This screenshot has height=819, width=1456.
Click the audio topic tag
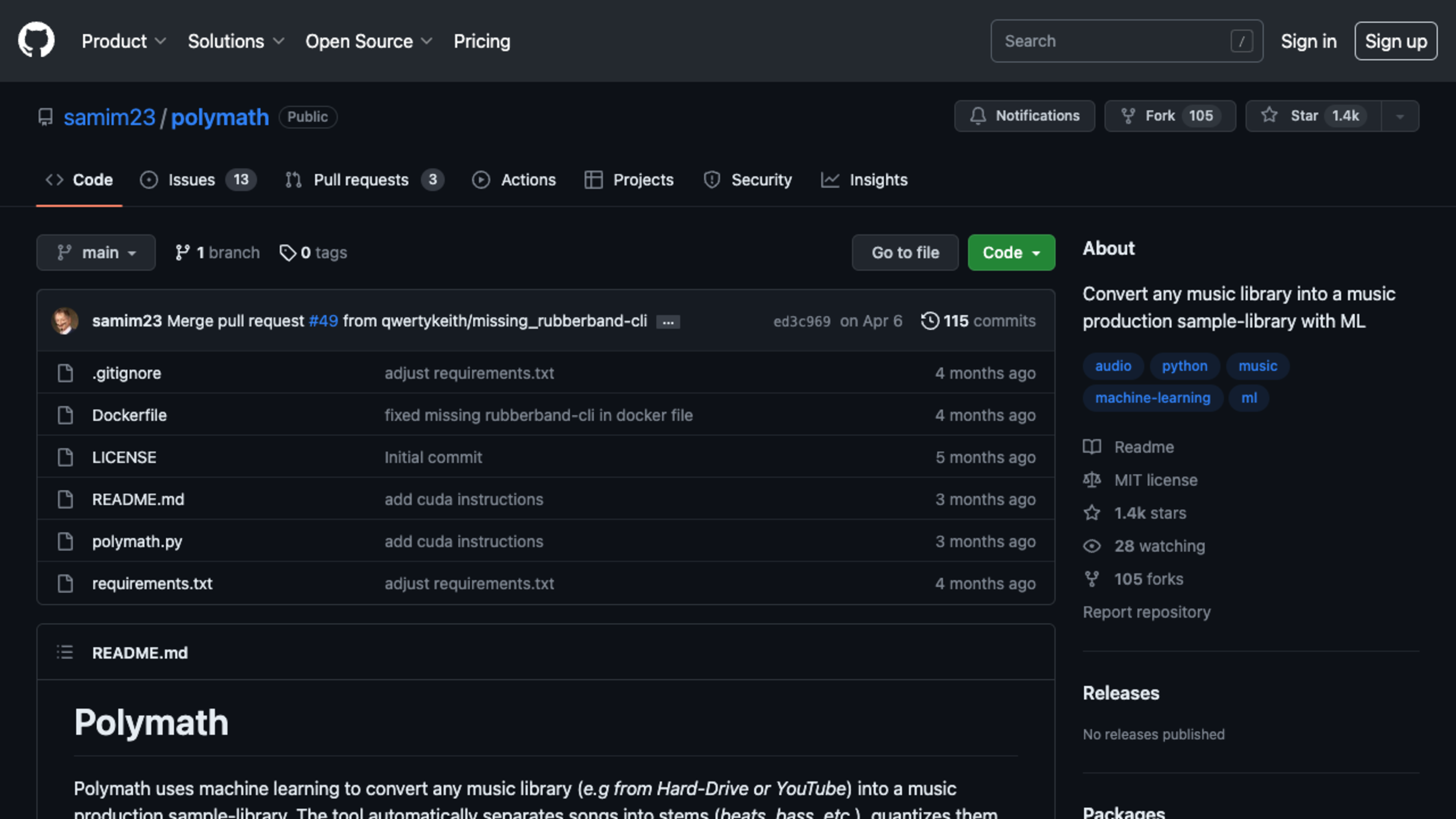click(1113, 366)
